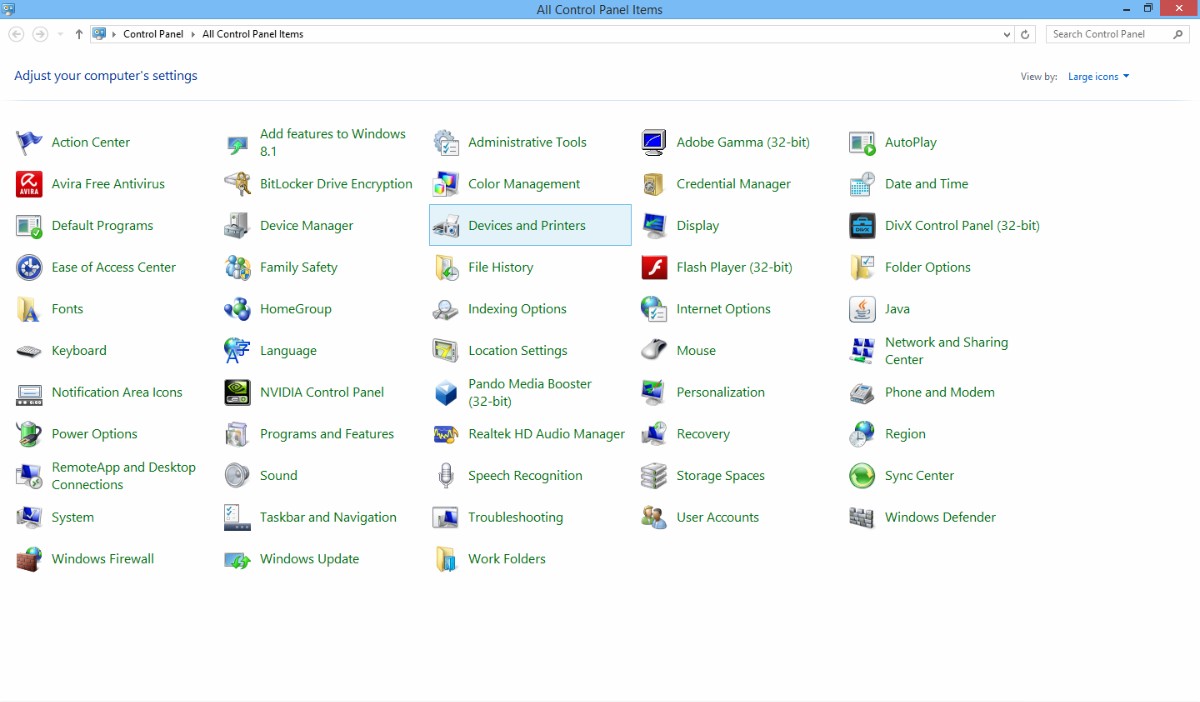Image resolution: width=1200 pixels, height=702 pixels.
Task: Click the window system icon in title bar
Action: tap(9, 9)
